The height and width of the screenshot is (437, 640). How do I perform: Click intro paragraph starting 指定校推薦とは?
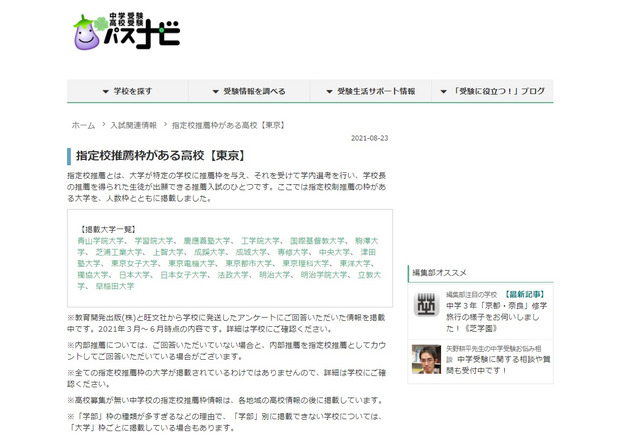tap(227, 187)
